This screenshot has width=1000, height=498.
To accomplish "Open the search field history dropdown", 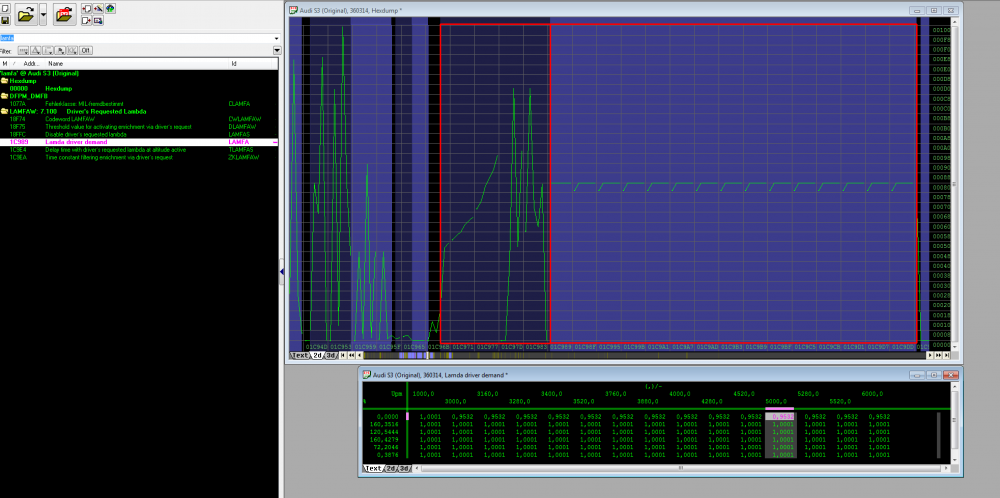I will pos(277,38).
